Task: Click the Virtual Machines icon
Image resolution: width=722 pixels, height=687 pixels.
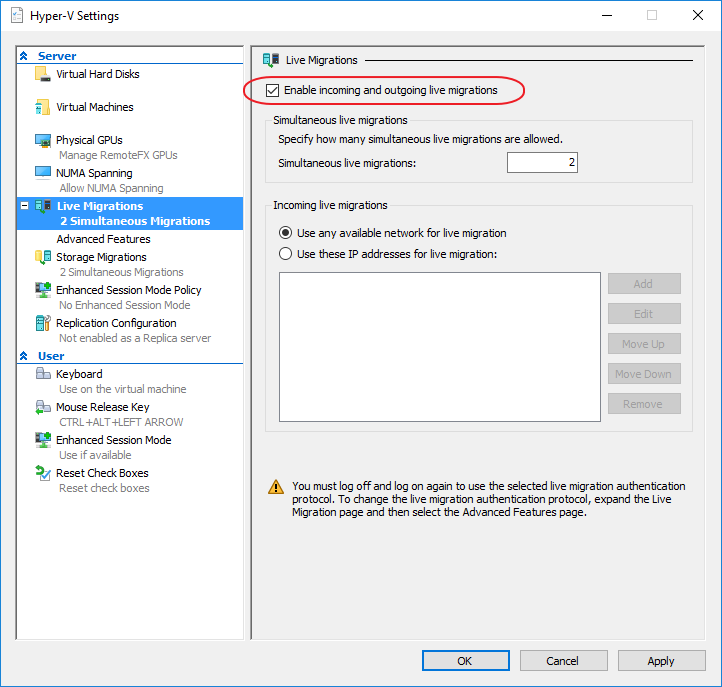Action: 42,107
